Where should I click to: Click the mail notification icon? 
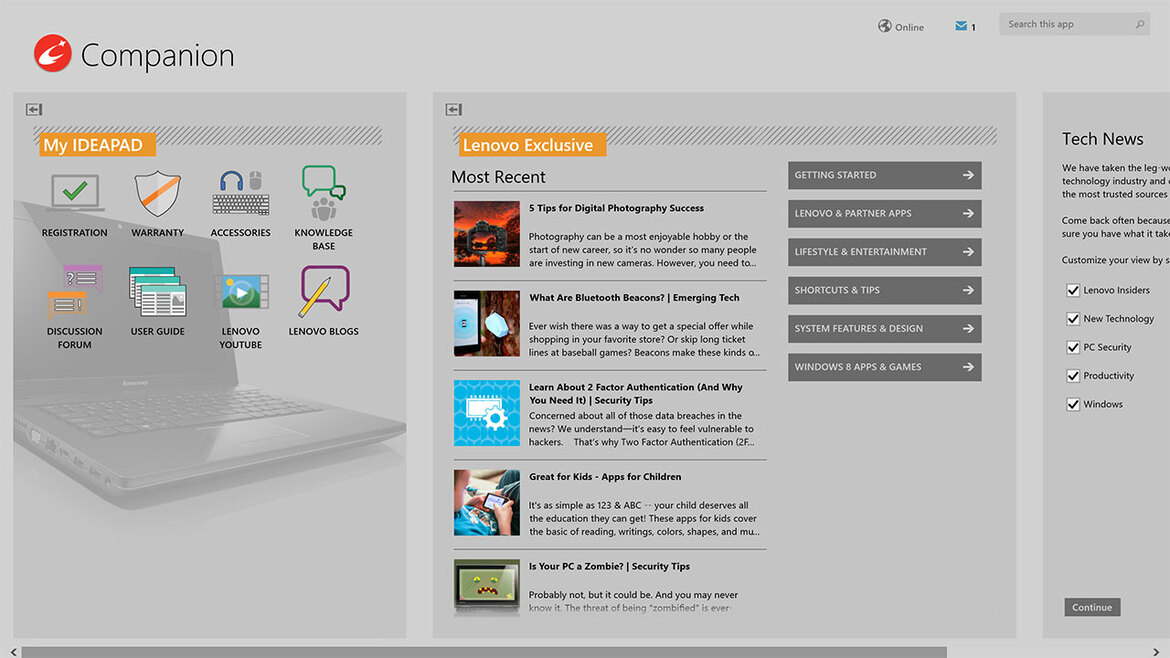point(961,27)
